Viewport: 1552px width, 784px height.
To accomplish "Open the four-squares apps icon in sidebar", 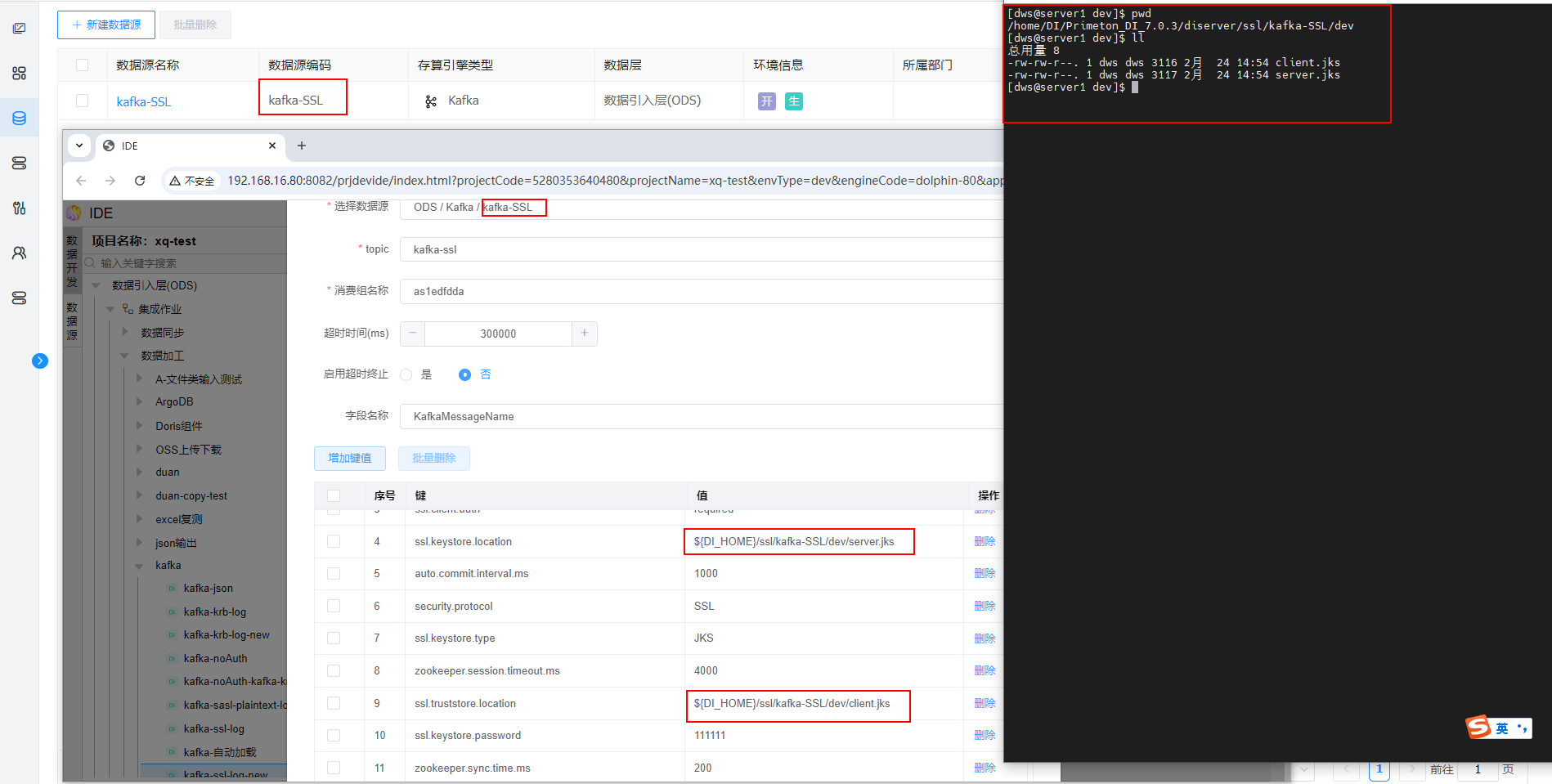I will 20,74.
